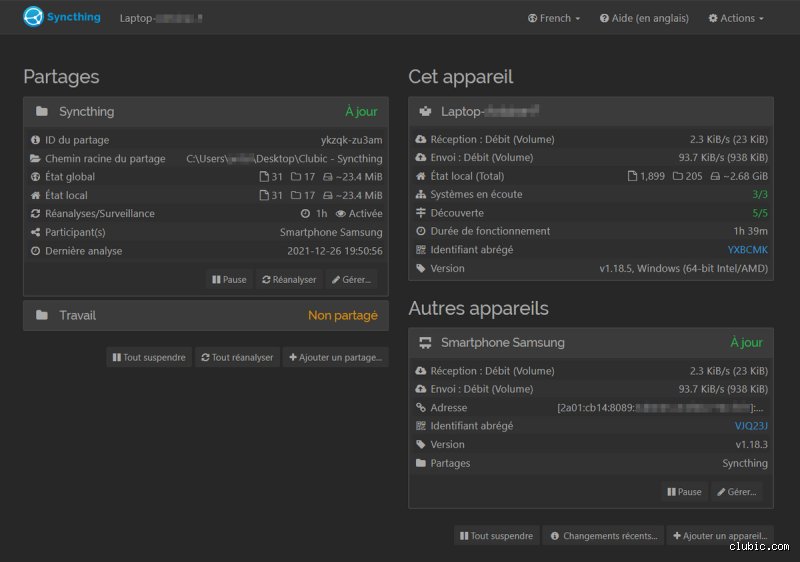Open the French language dropdown
The image size is (800, 562).
coord(554,18)
